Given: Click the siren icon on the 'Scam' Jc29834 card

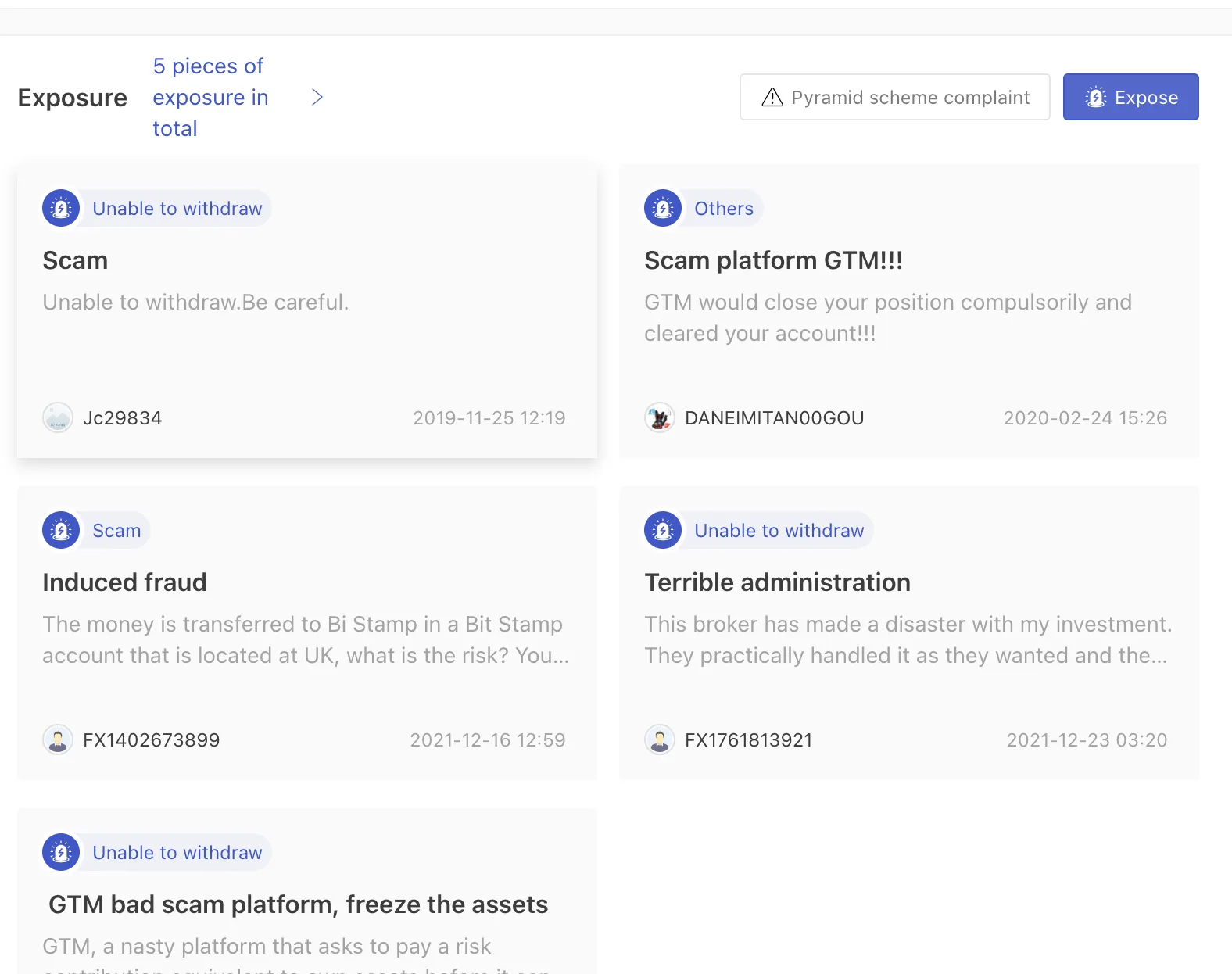Looking at the screenshot, I should pyautogui.click(x=61, y=209).
